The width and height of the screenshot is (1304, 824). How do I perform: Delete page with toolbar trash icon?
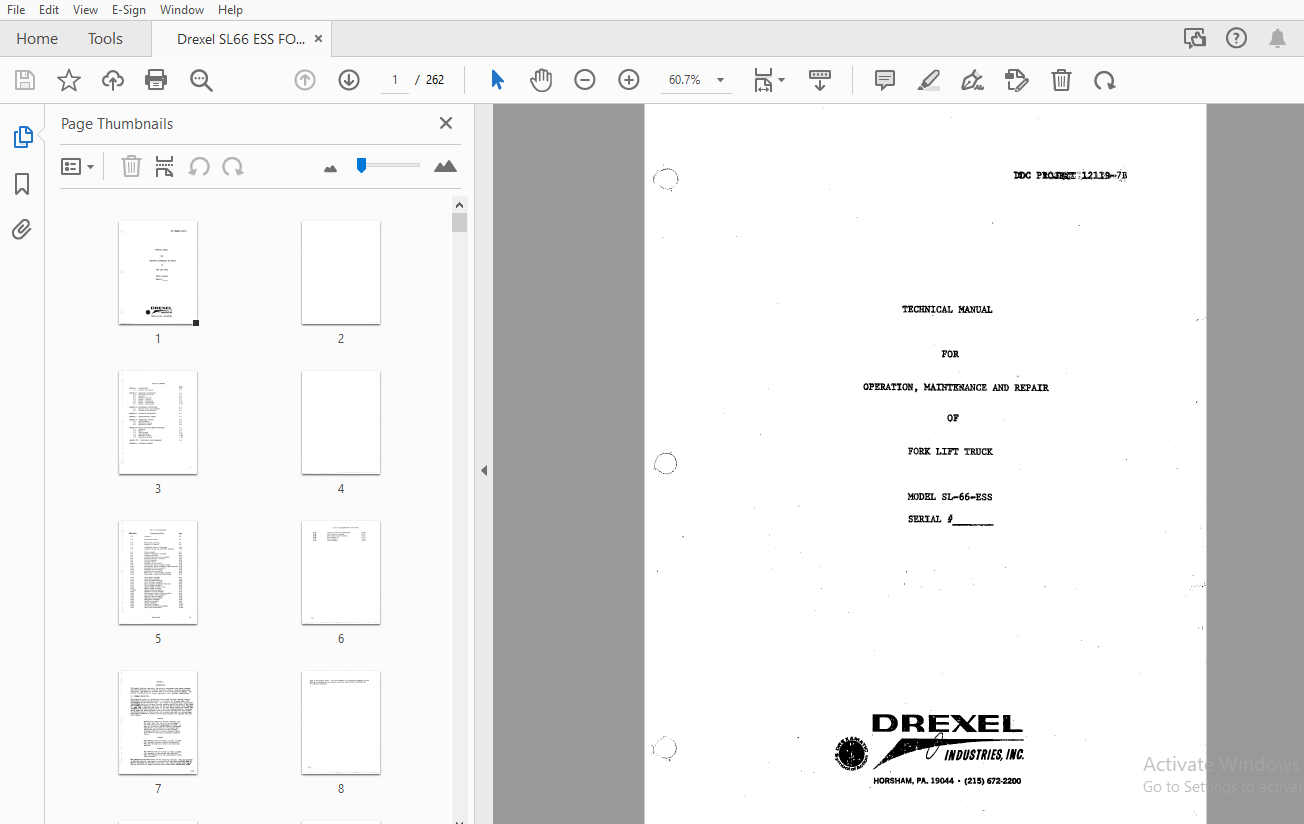[x=1061, y=80]
